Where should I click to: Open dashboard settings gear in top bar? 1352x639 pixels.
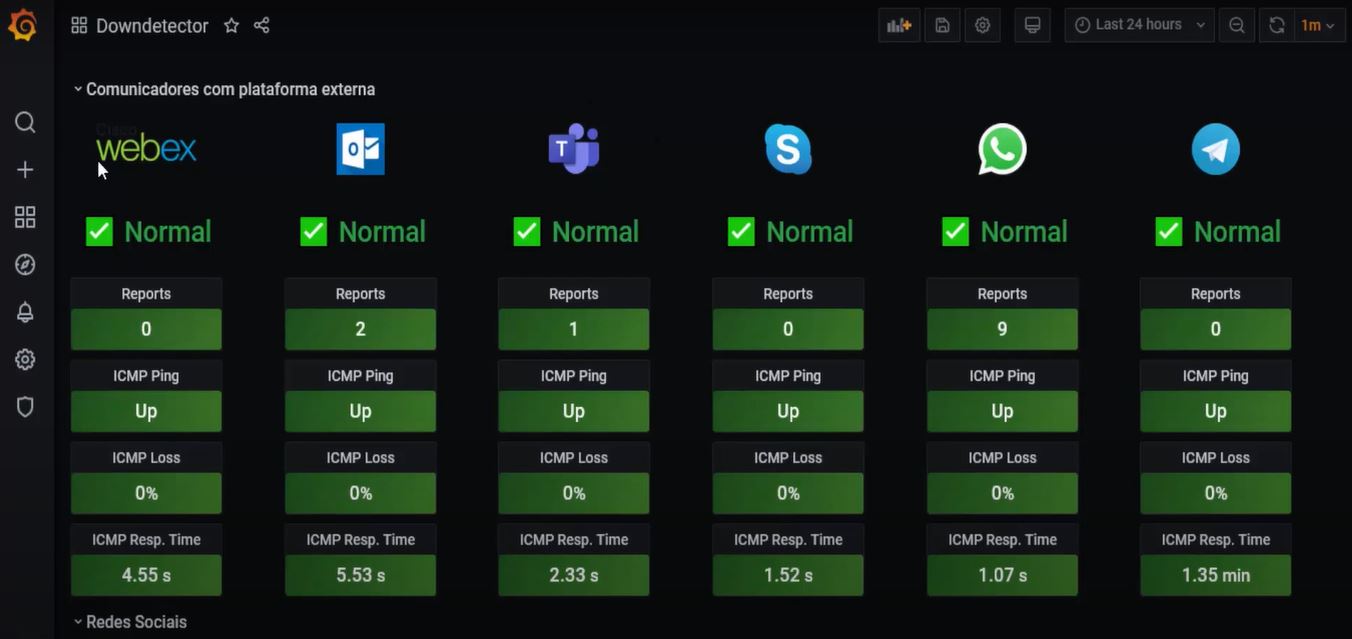tap(982, 25)
